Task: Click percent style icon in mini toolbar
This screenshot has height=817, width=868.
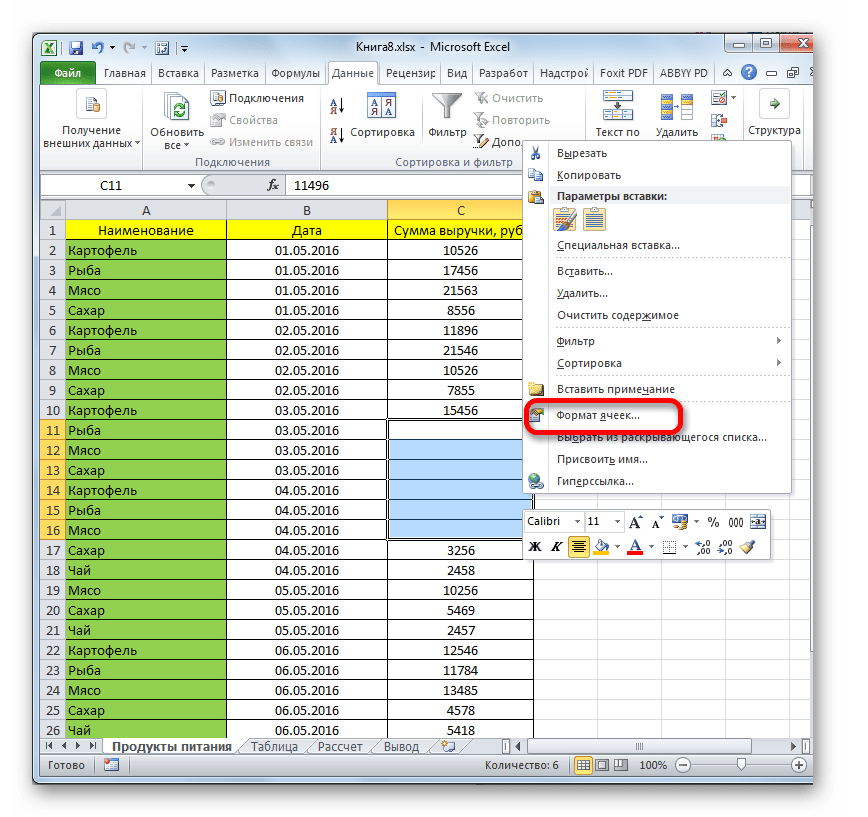Action: (x=713, y=522)
